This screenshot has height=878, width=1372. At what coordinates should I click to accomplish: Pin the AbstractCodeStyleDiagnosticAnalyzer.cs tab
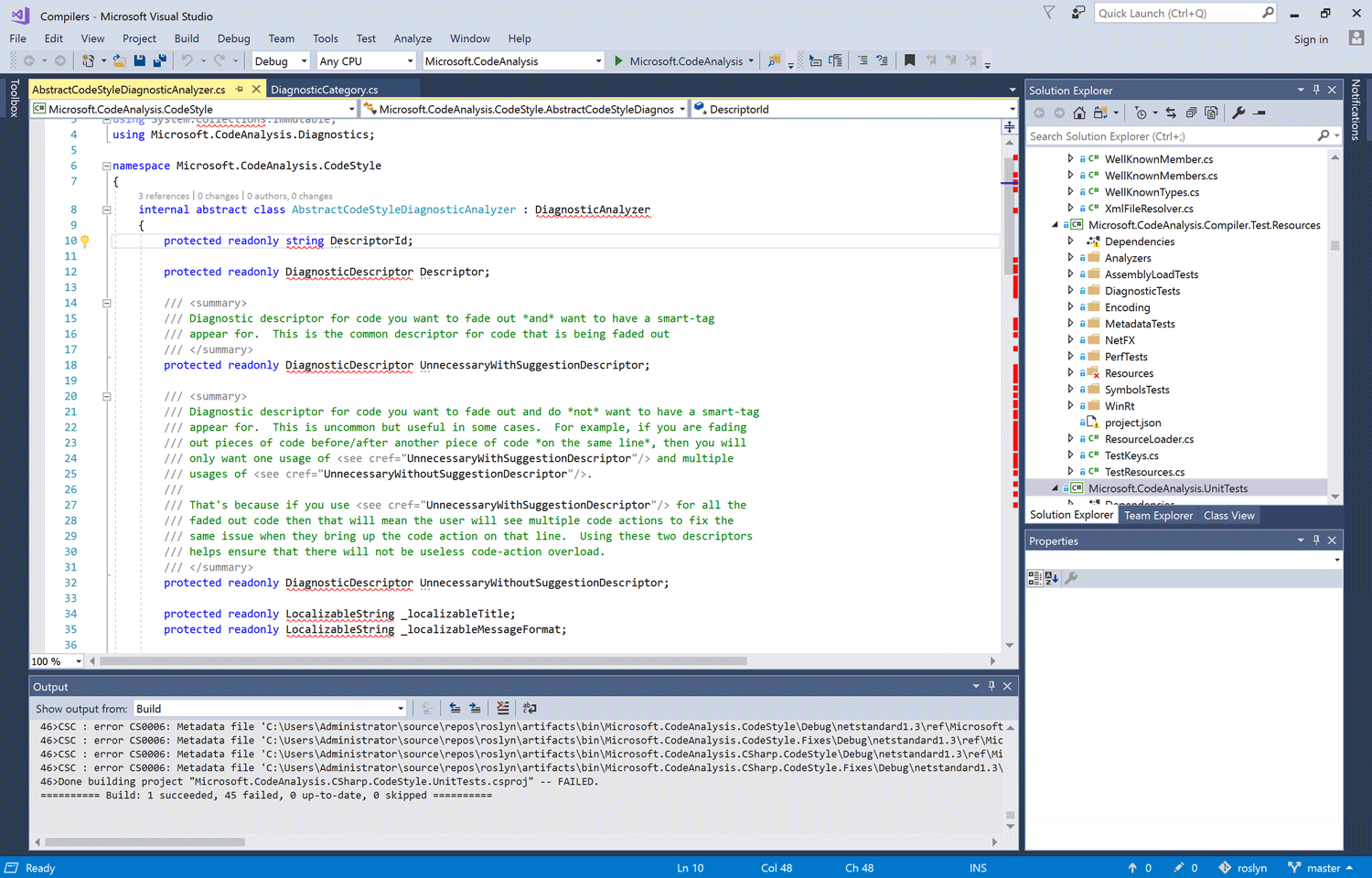tap(240, 90)
